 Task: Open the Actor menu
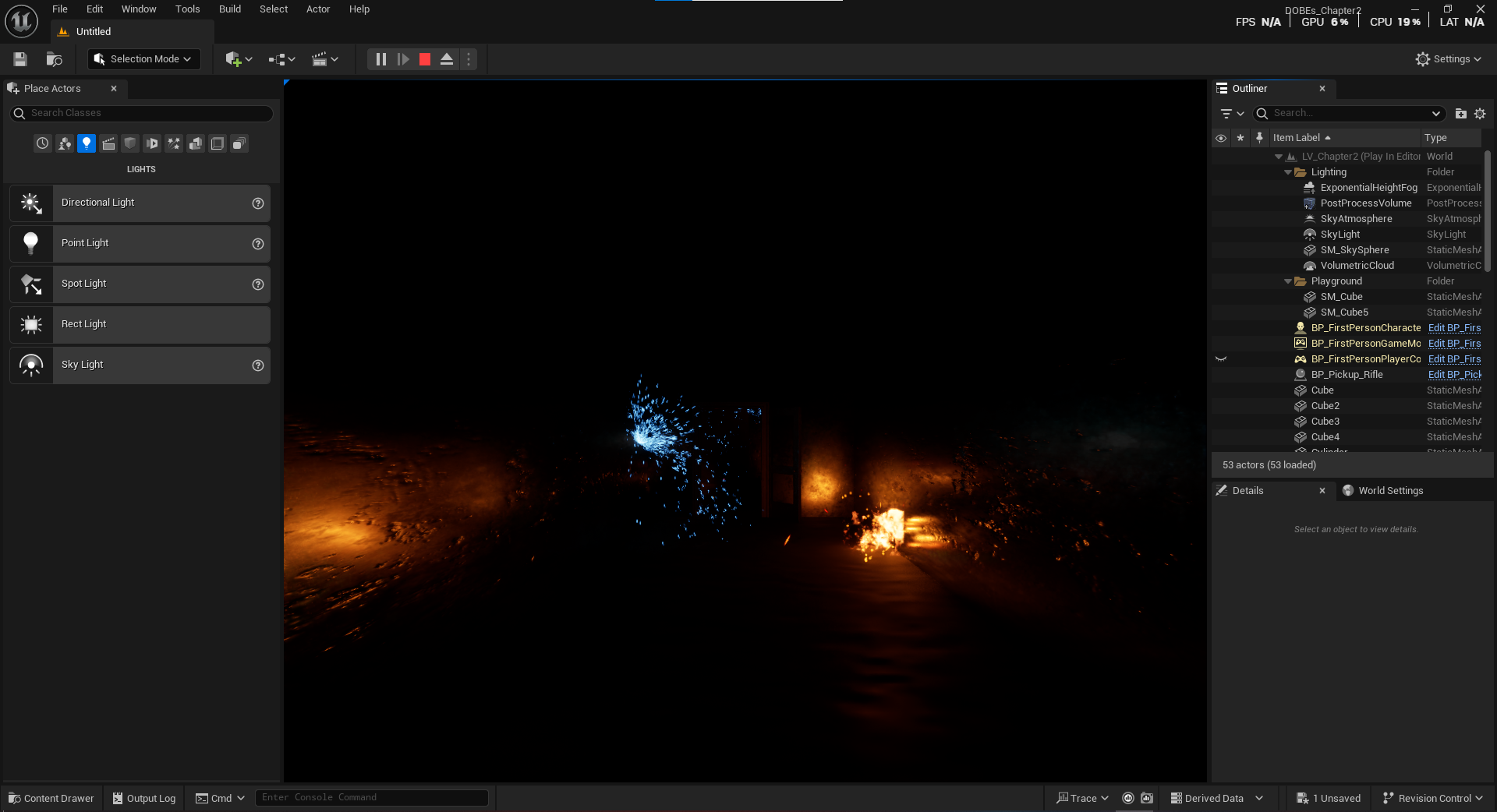click(x=318, y=9)
